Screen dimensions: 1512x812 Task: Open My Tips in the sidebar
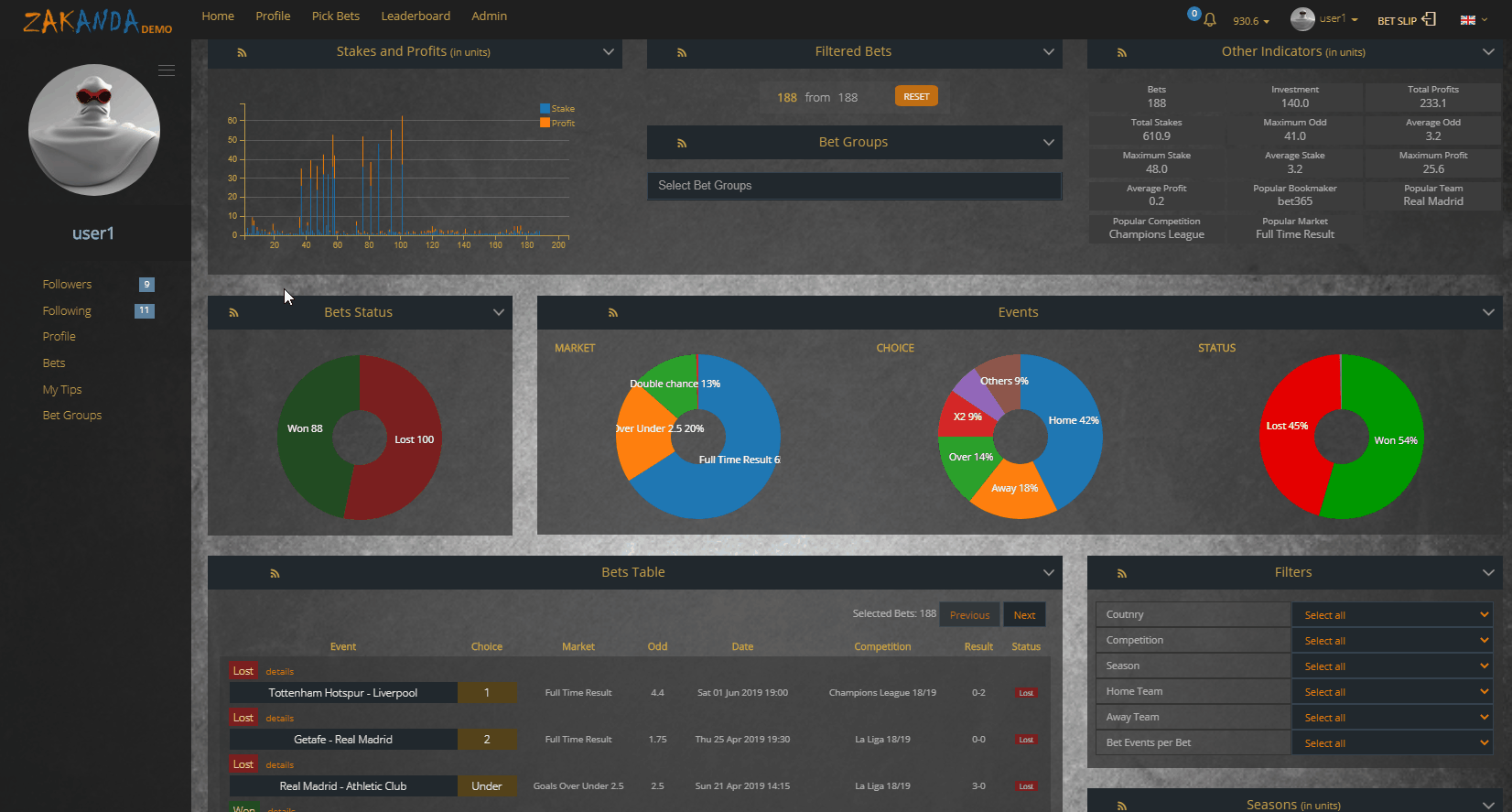[62, 390]
